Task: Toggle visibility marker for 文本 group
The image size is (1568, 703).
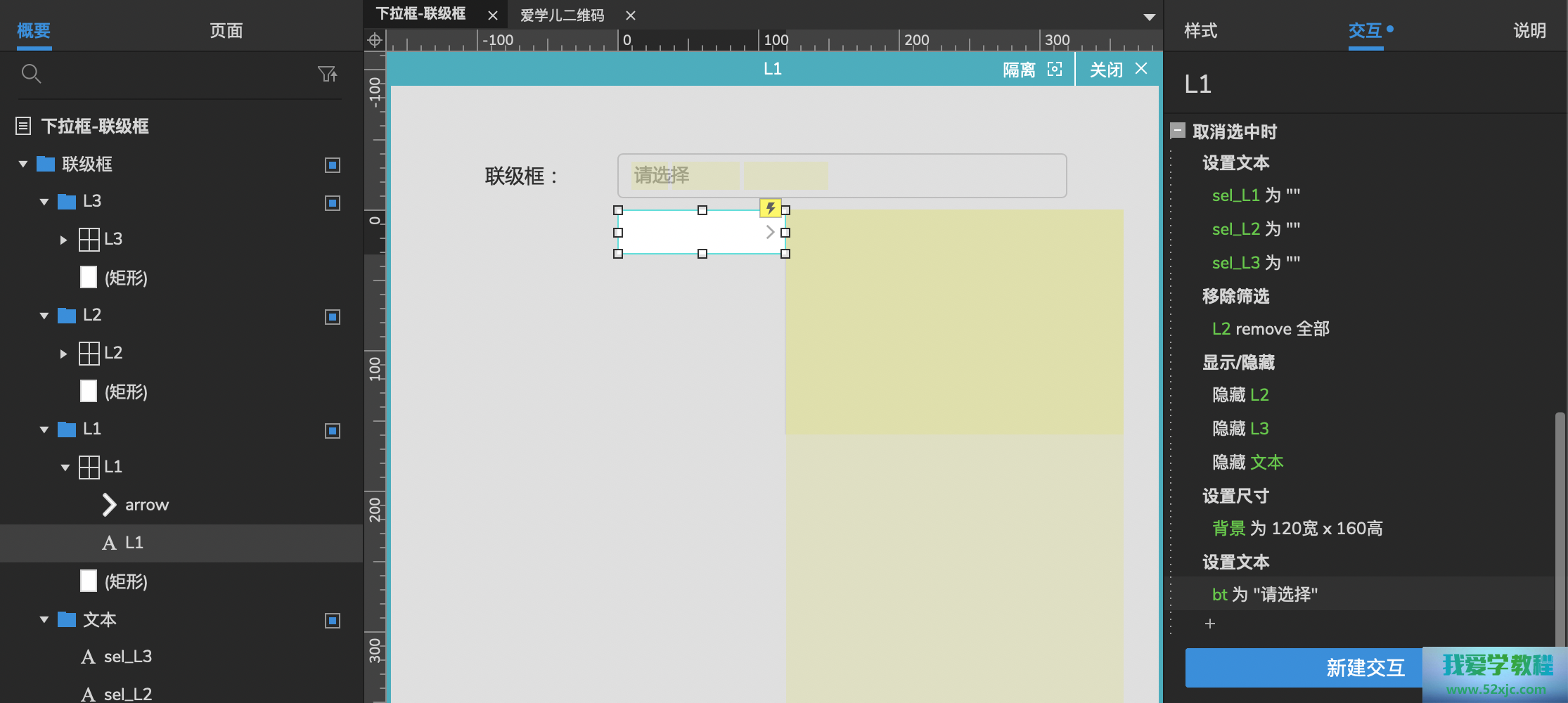Action: pos(333,621)
